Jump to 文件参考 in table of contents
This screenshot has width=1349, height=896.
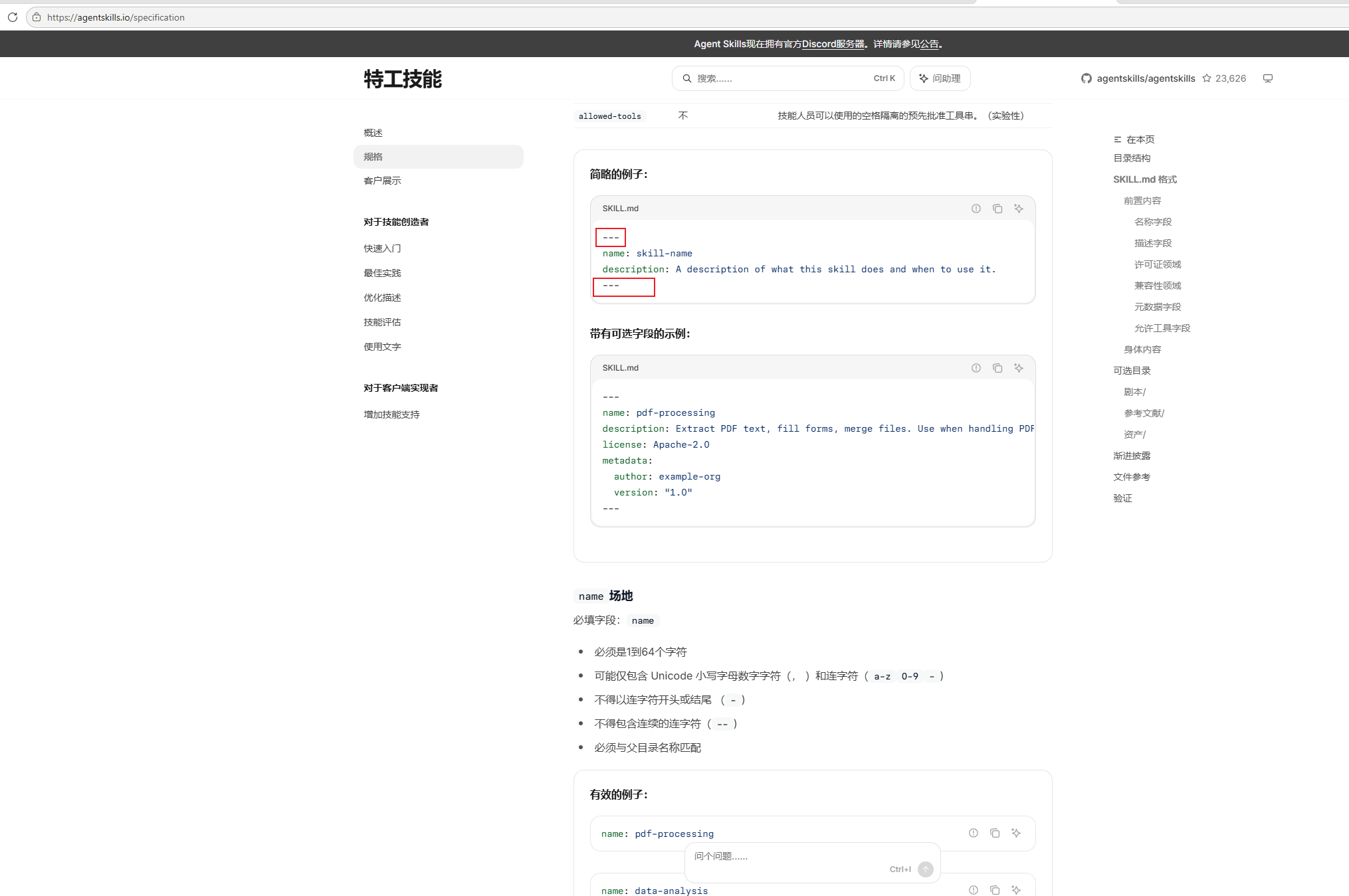tap(1132, 477)
